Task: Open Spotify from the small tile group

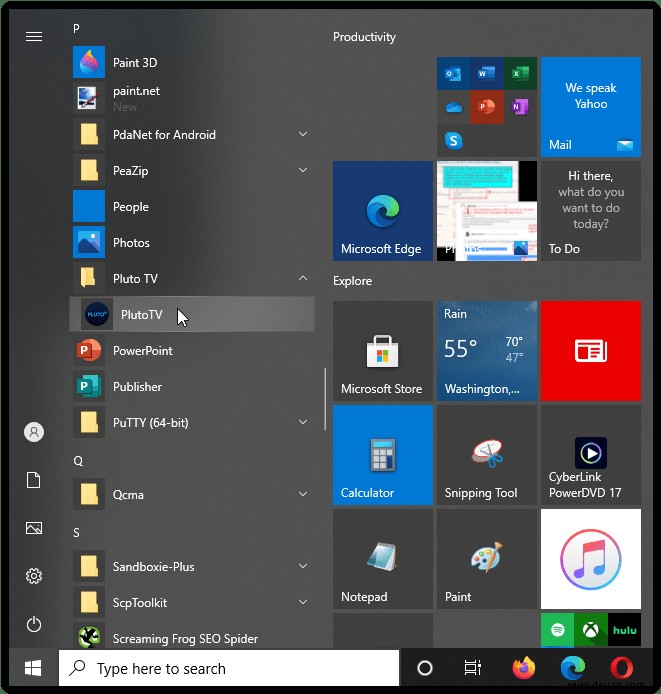Action: click(x=557, y=629)
